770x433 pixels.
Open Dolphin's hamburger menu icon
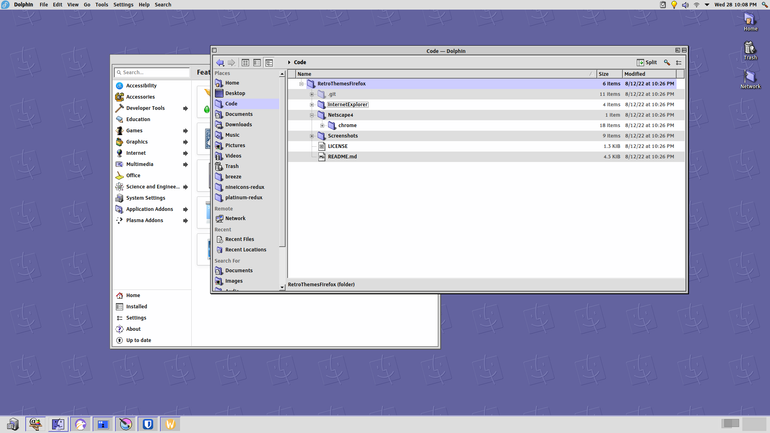(679, 62)
